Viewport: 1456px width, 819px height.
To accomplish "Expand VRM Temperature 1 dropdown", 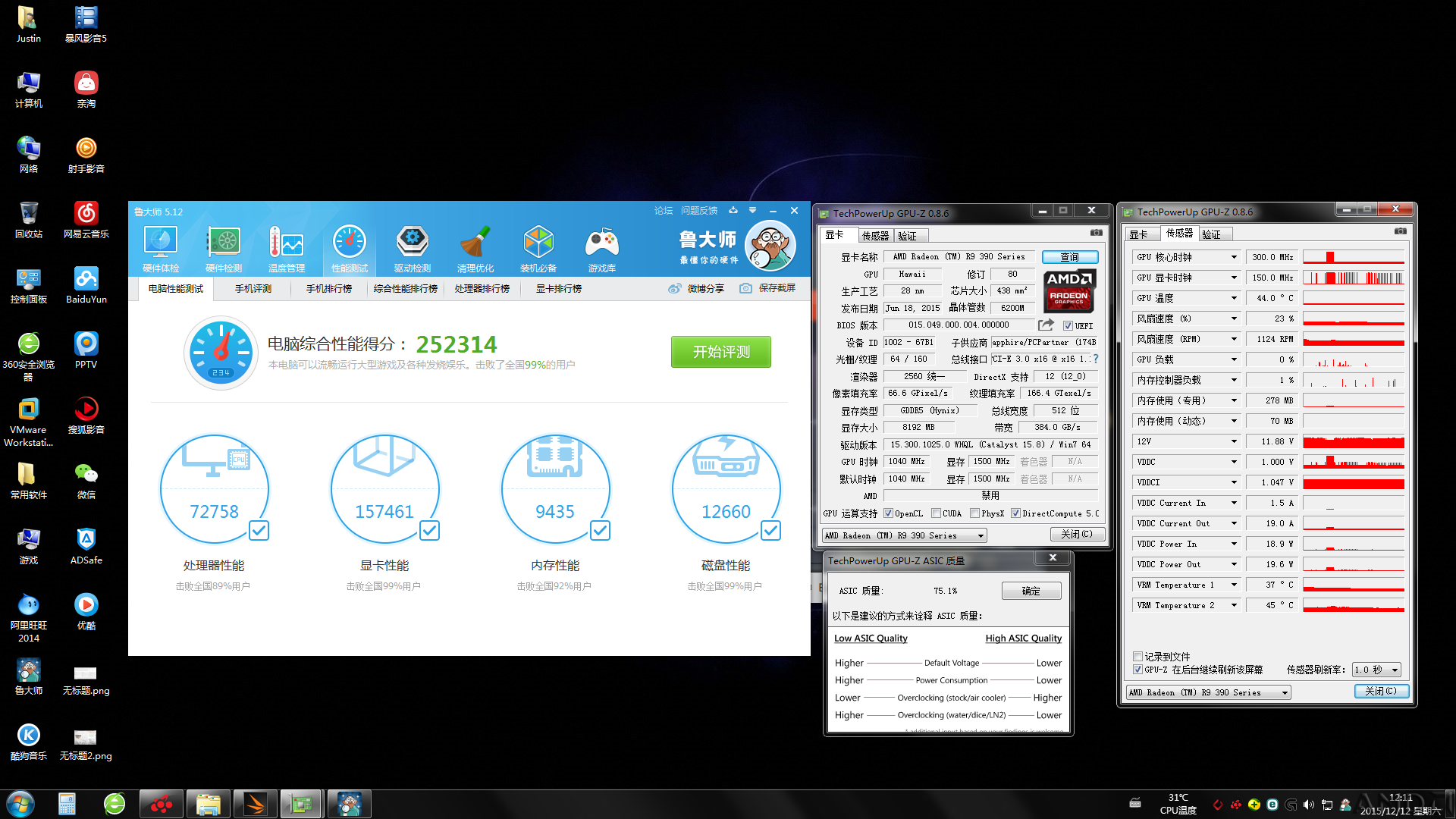I will 1234,585.
